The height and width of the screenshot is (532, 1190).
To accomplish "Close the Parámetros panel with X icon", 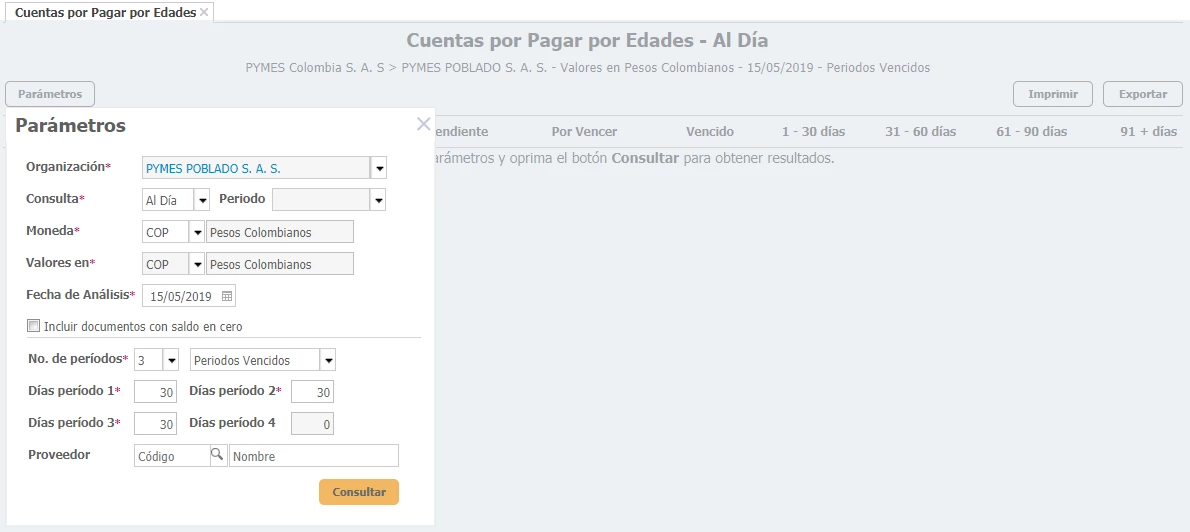I will (423, 124).
